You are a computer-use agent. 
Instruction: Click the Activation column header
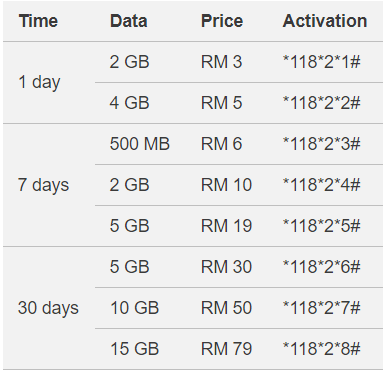click(325, 21)
